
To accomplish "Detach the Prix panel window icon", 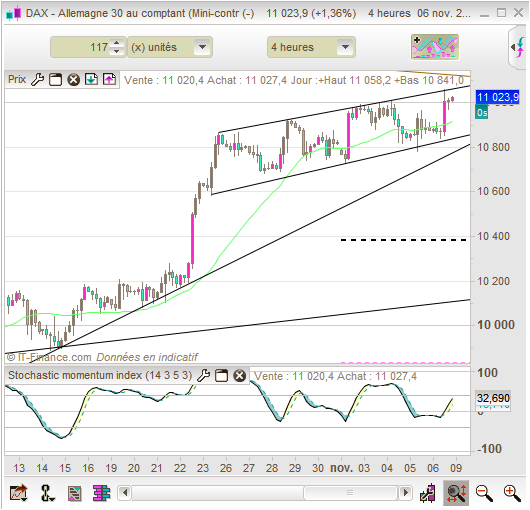I will click(55, 80).
